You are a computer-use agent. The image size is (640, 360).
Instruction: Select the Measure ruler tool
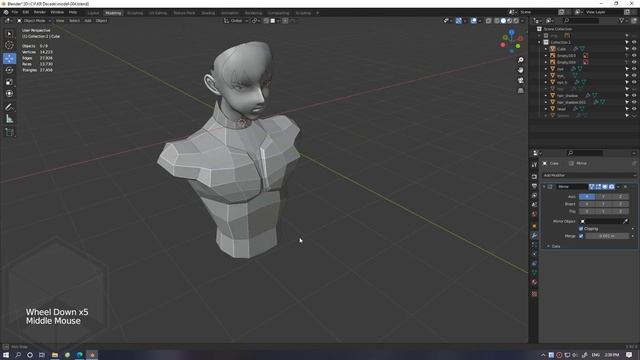click(x=9, y=119)
